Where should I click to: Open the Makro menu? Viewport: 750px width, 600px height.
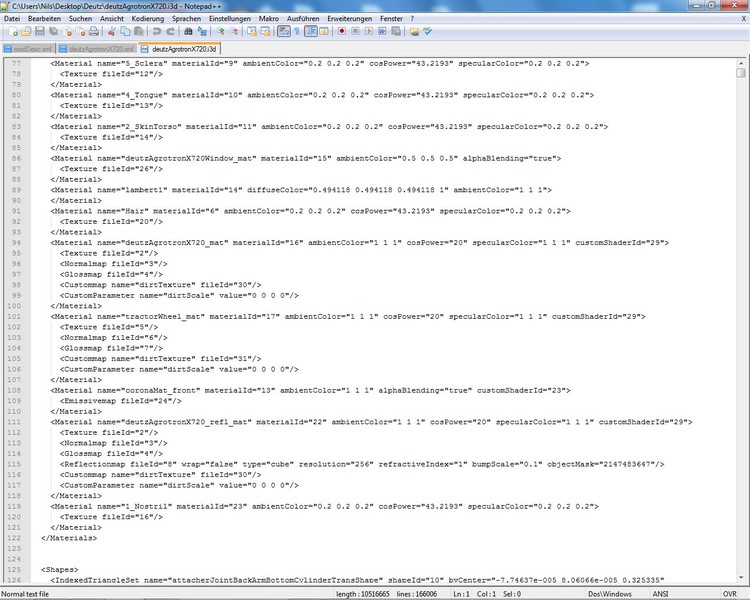pos(269,19)
